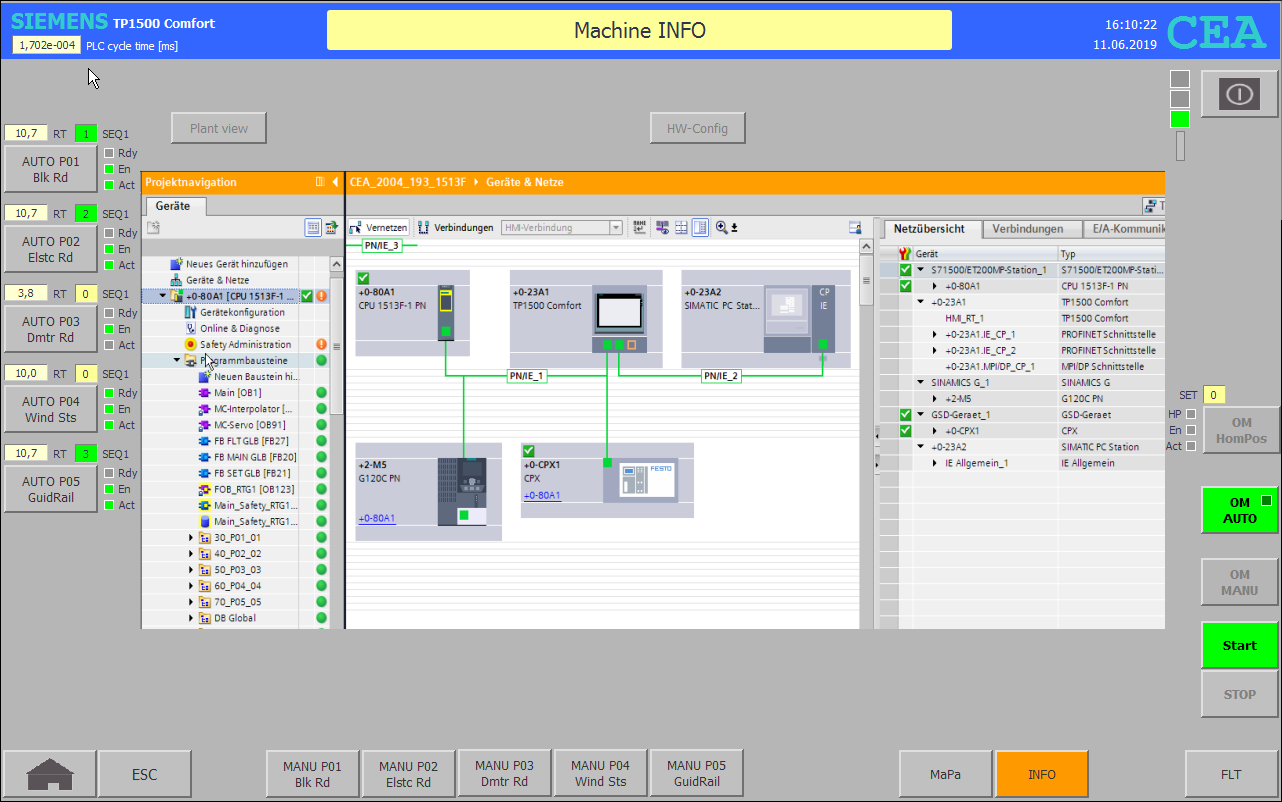Image resolution: width=1282 pixels, height=802 pixels.
Task: Click the ESC button
Action: point(145,774)
